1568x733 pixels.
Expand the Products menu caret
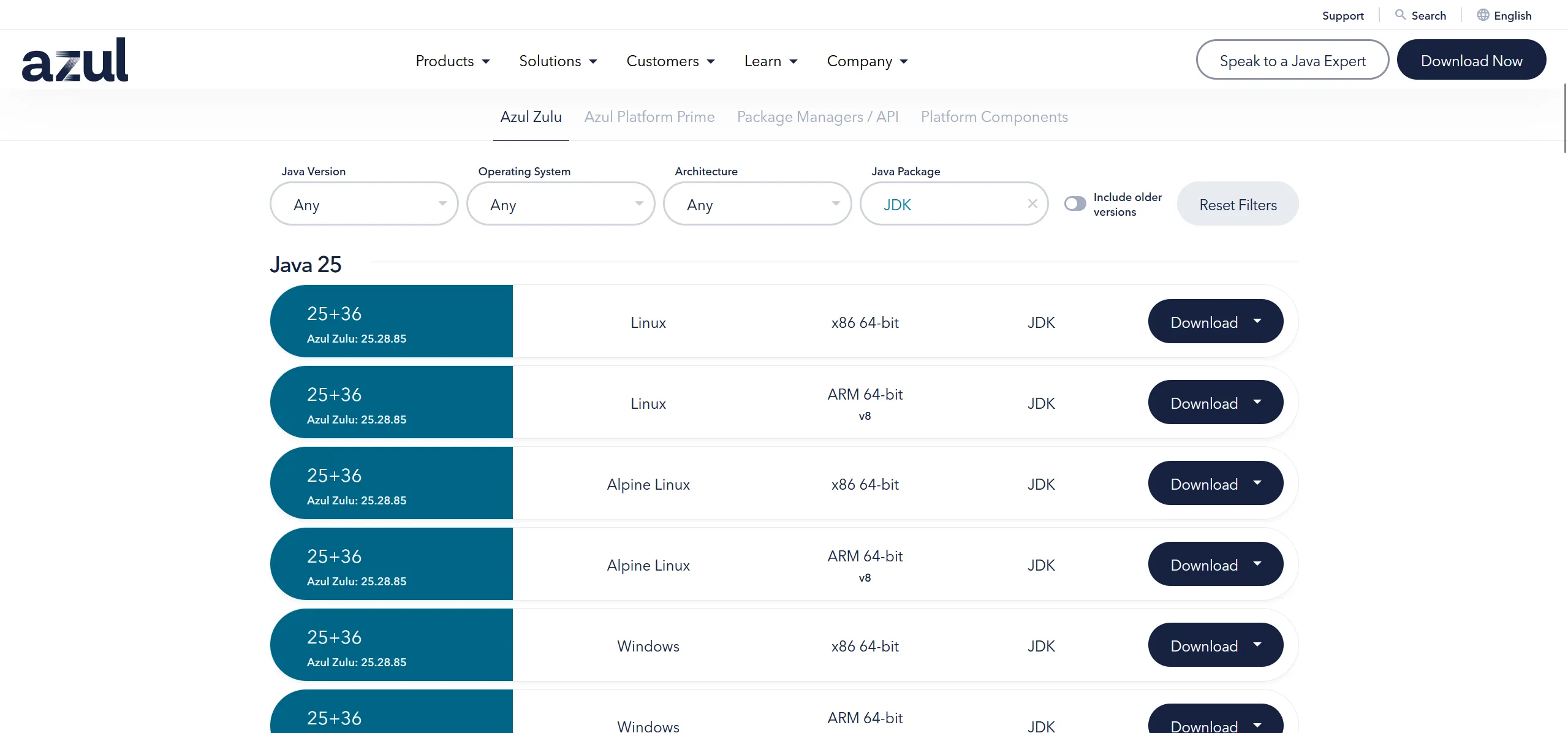[x=486, y=61]
